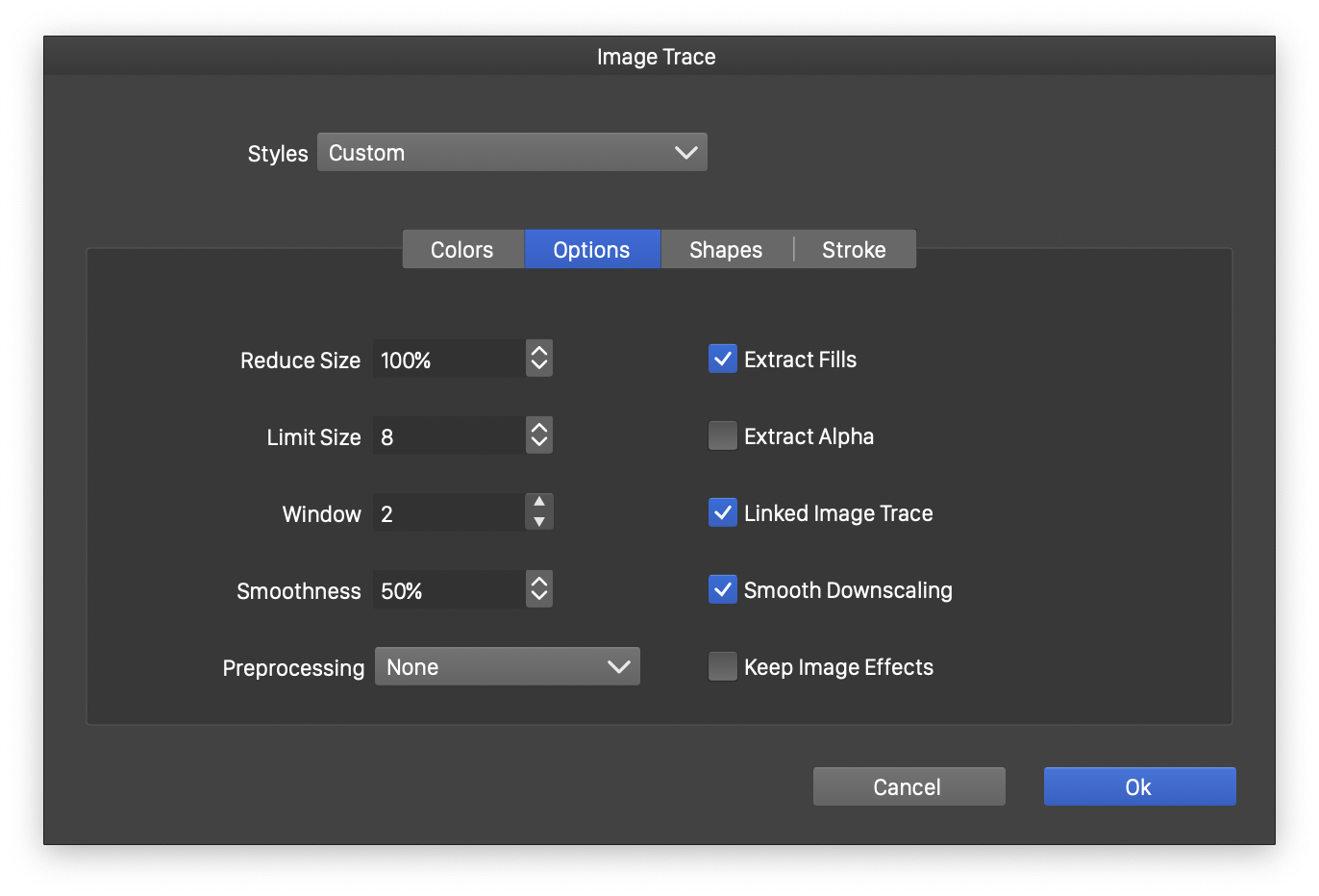Viewport: 1319px width, 896px height.
Task: Toggle the Smooth Downscaling checkbox
Action: coord(723,589)
